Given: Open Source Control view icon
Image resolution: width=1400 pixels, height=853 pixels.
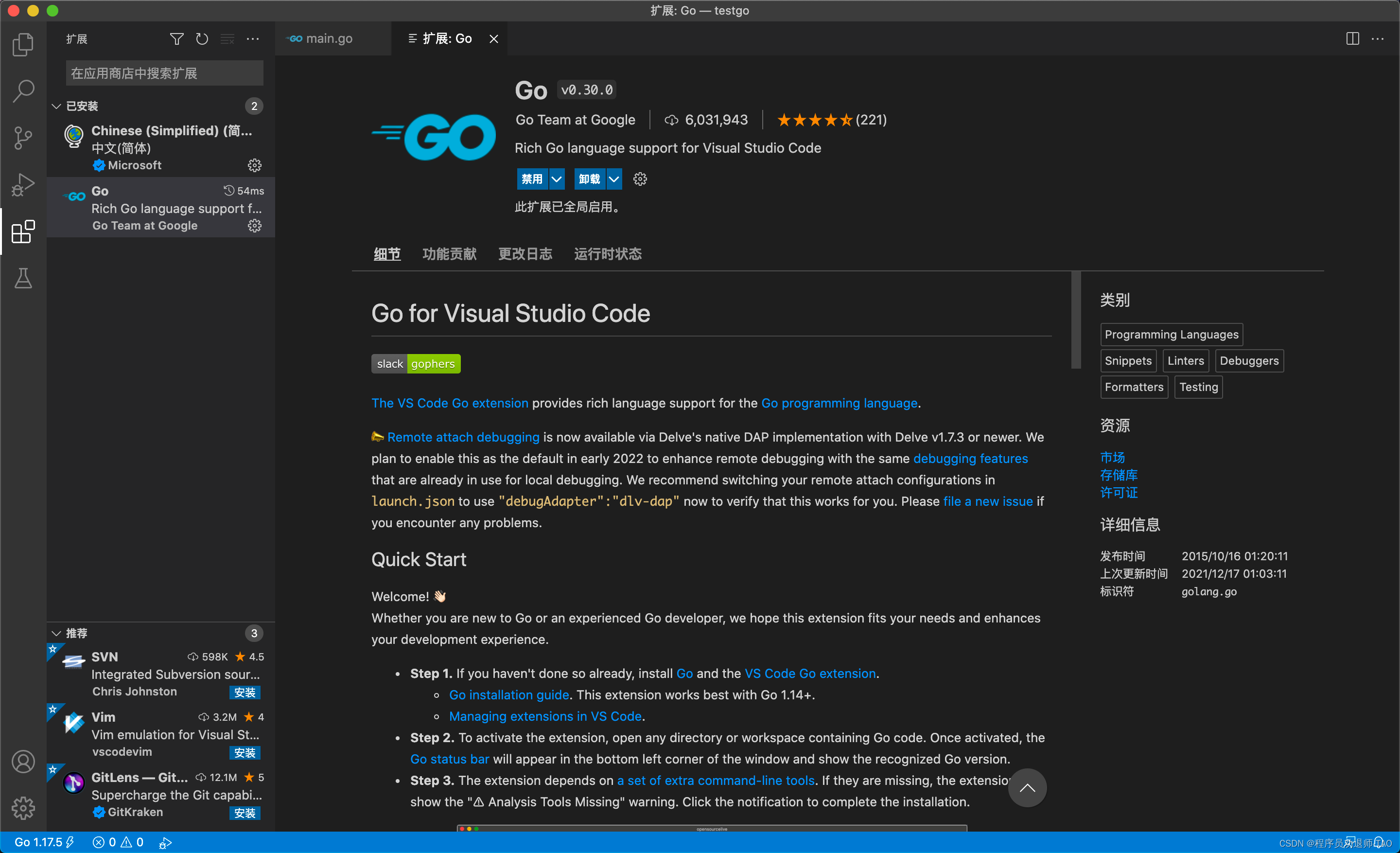Looking at the screenshot, I should (23, 138).
